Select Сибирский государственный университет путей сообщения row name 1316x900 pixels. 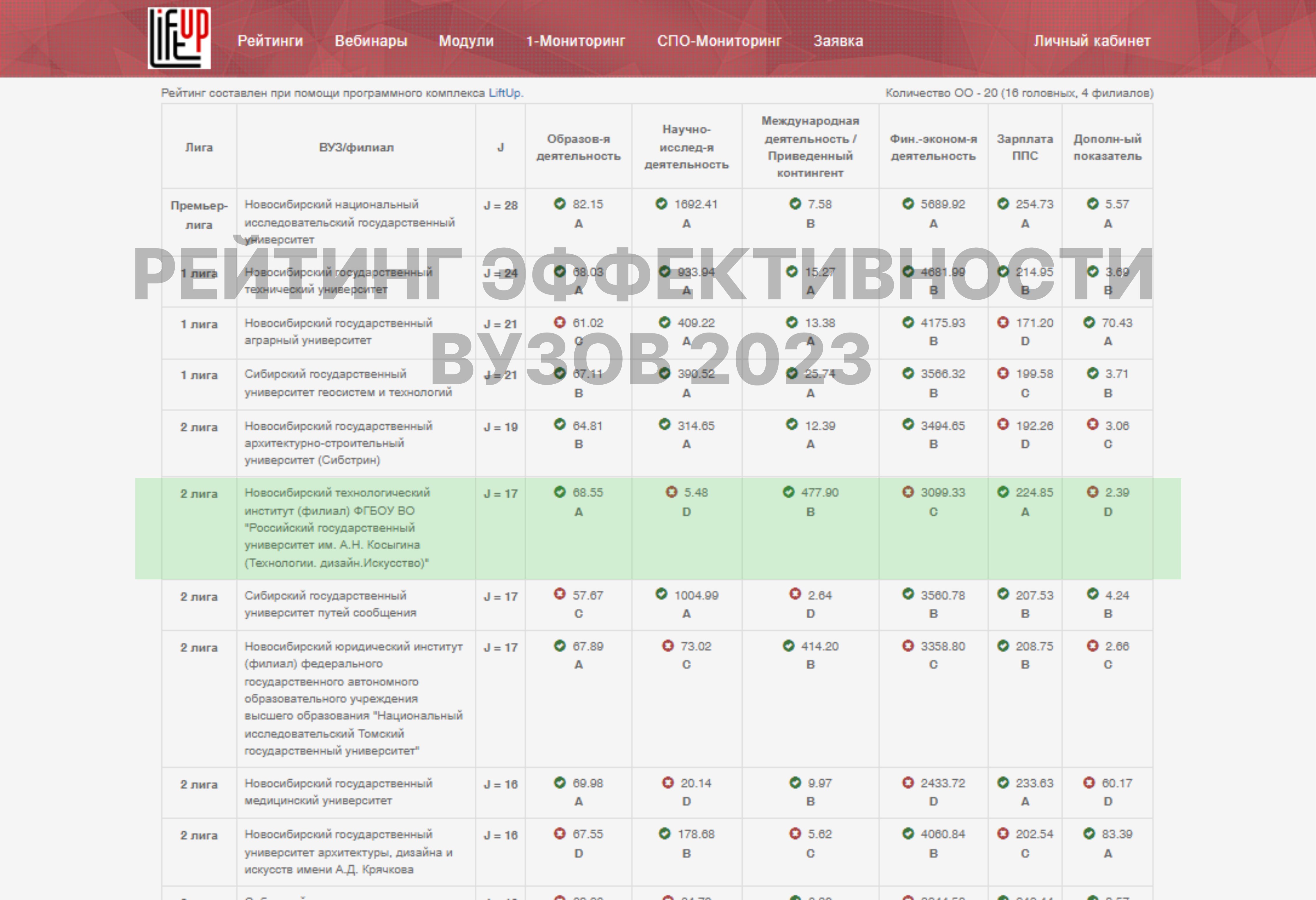[330, 604]
